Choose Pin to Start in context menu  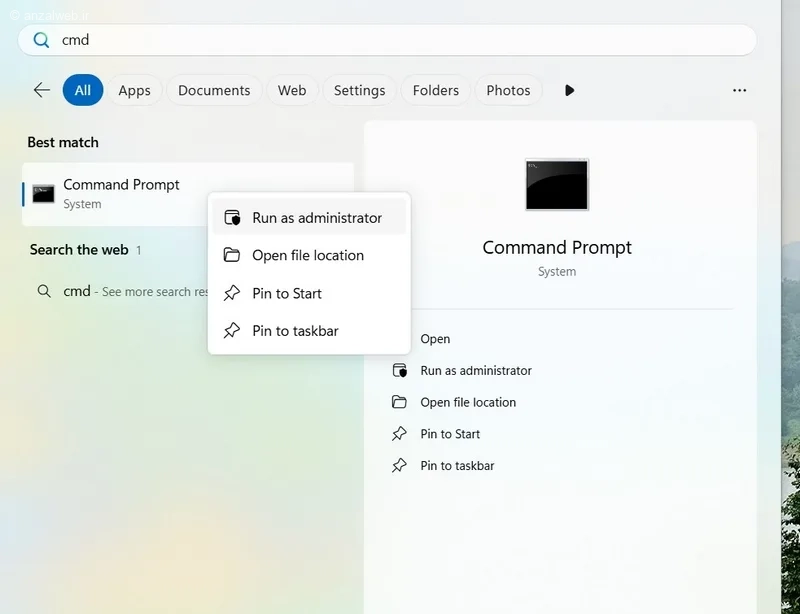coord(309,293)
